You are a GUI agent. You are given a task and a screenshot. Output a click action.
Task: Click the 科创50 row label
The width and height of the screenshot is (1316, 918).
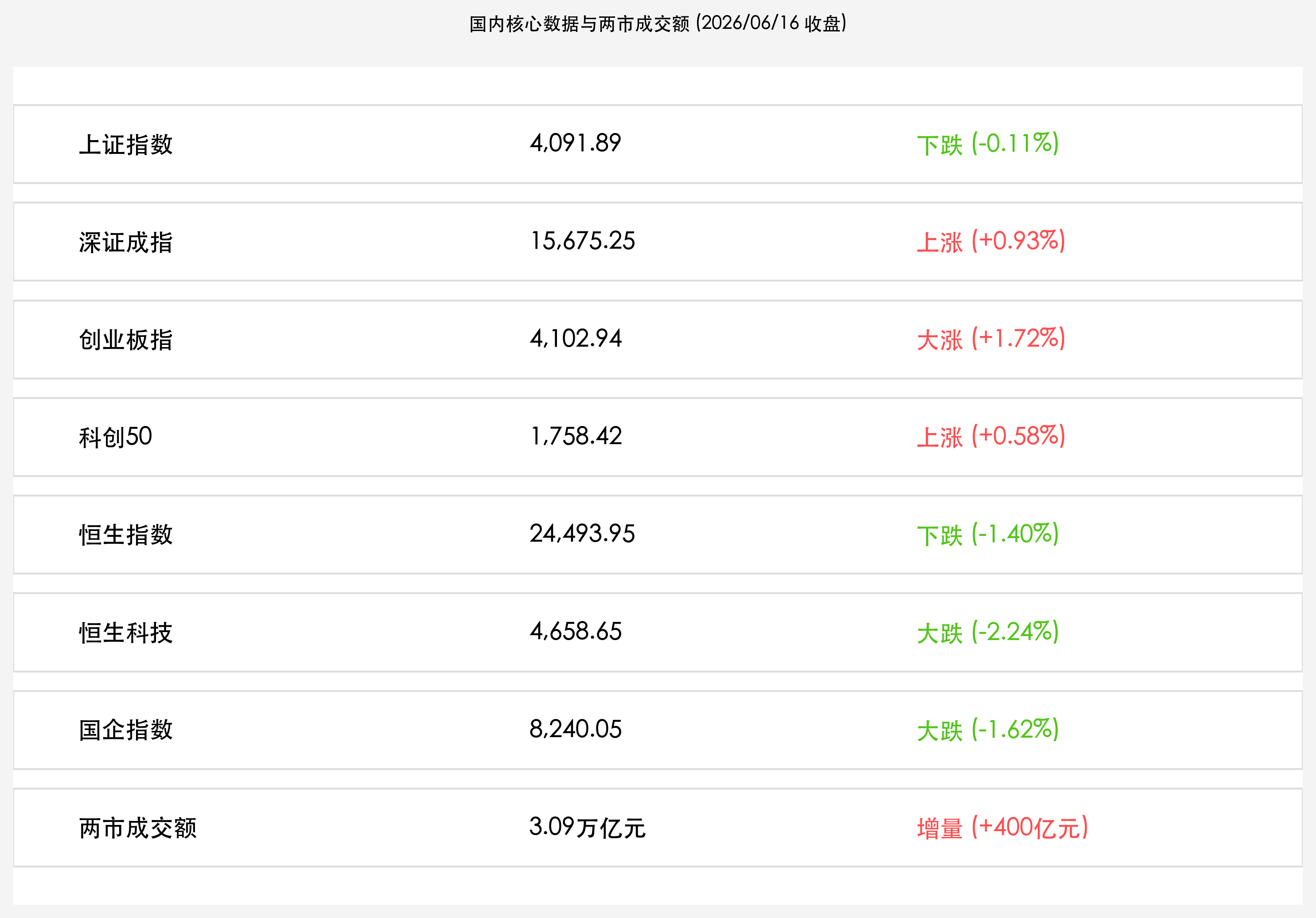point(115,437)
